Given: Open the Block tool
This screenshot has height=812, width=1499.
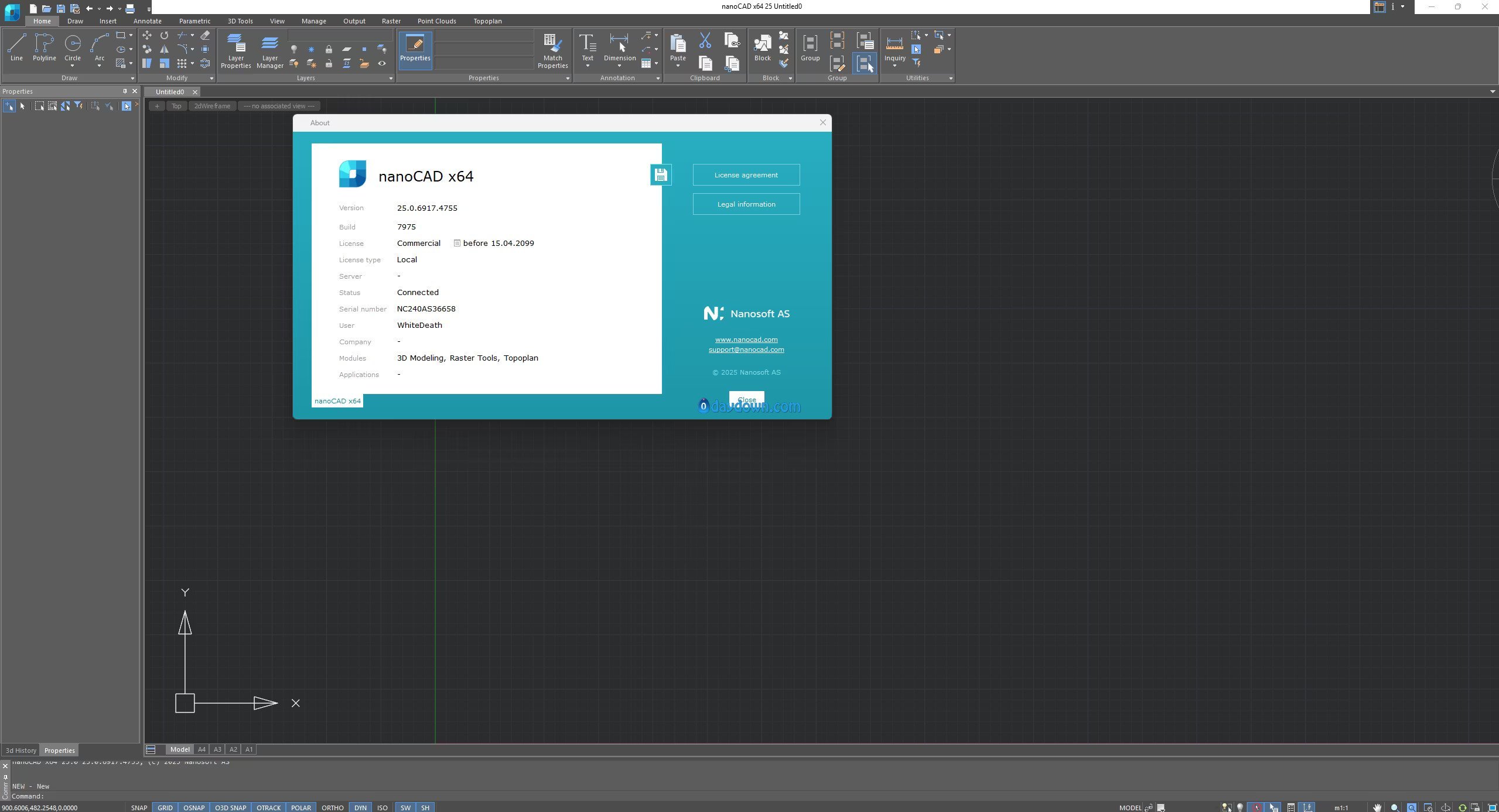Looking at the screenshot, I should [x=763, y=47].
